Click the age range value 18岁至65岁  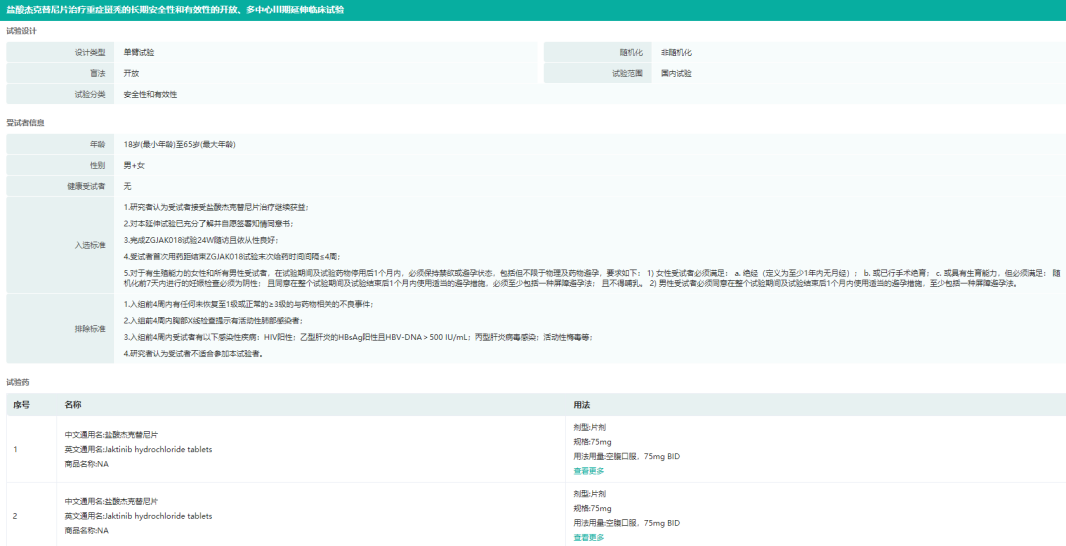(179, 144)
